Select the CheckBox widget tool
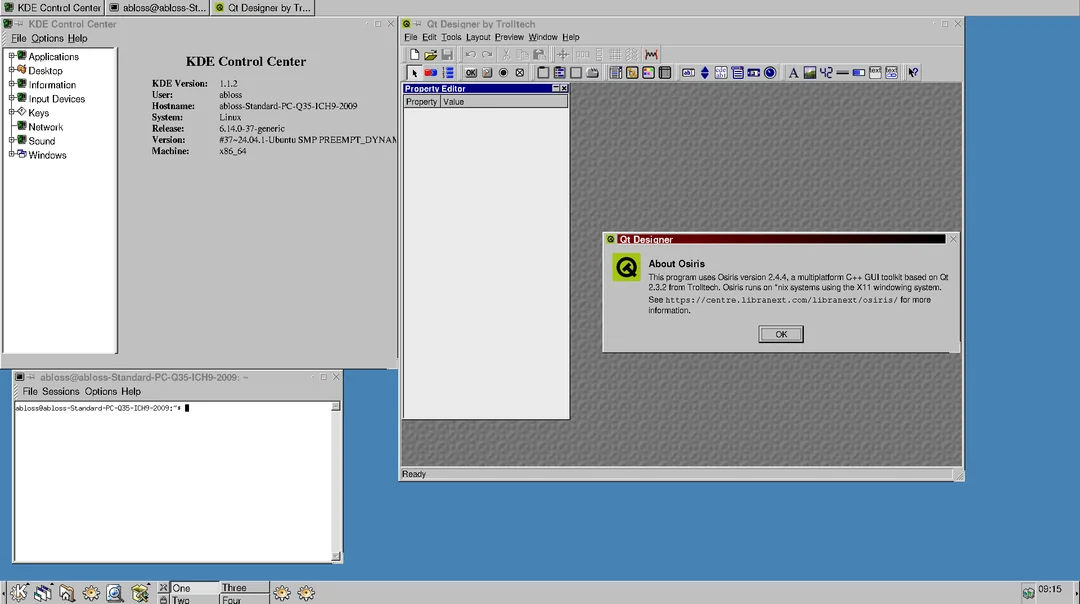 [x=518, y=72]
